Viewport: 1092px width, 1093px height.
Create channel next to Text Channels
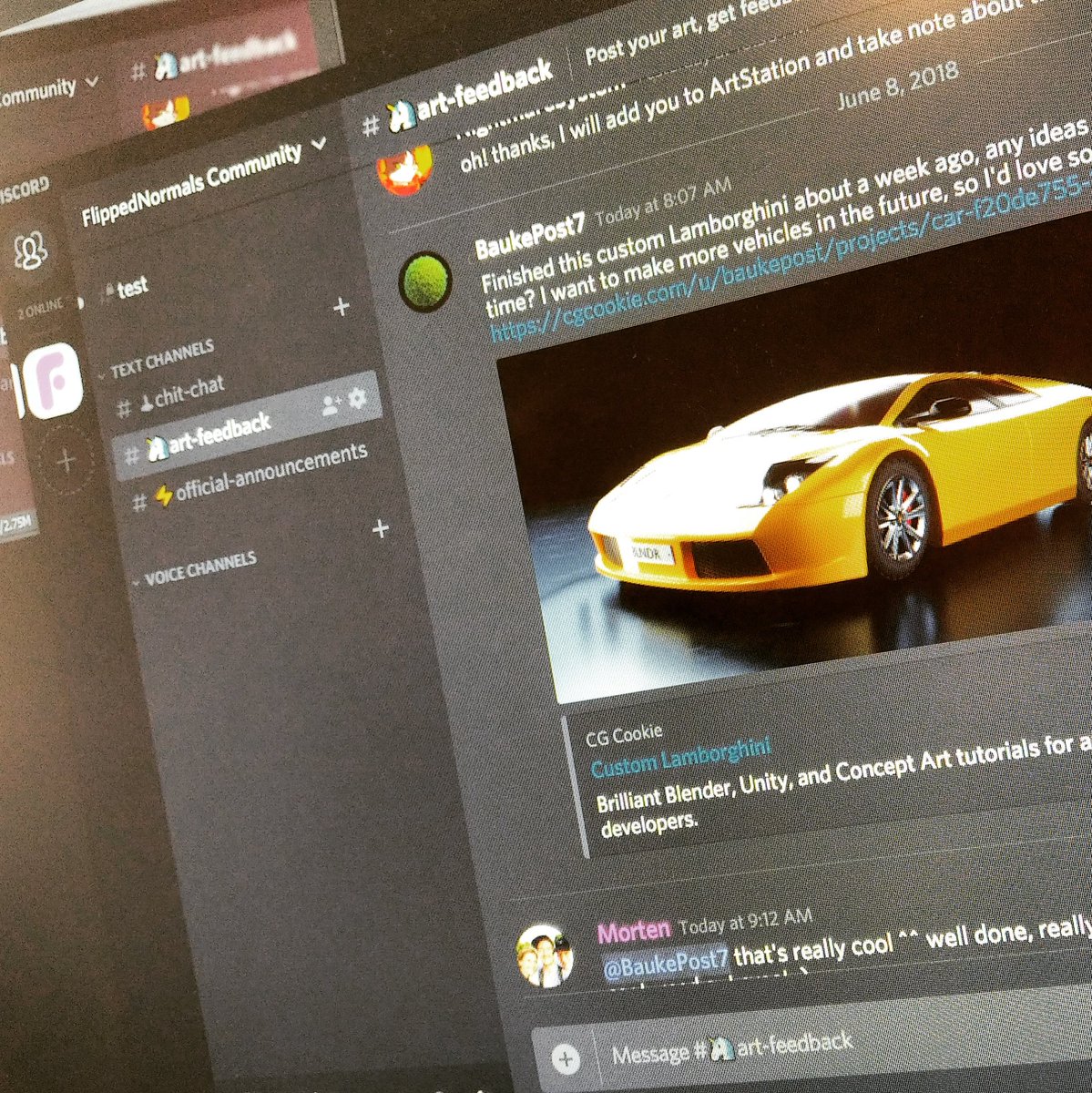(x=341, y=307)
